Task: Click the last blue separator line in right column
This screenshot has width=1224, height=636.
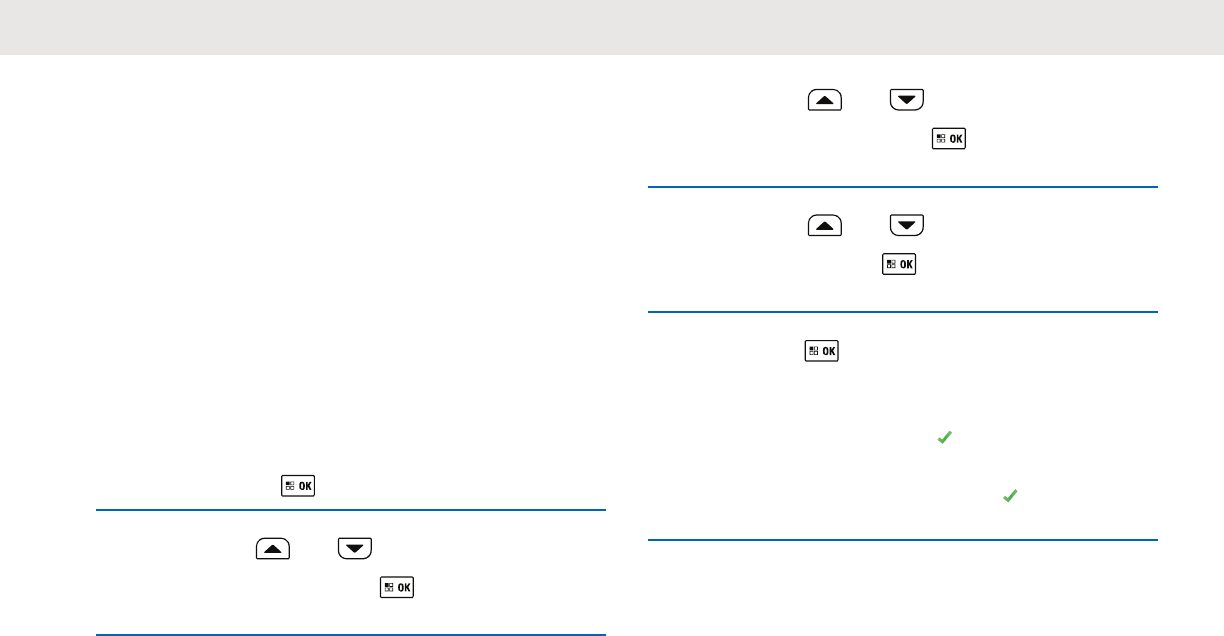Action: pyautogui.click(x=903, y=540)
